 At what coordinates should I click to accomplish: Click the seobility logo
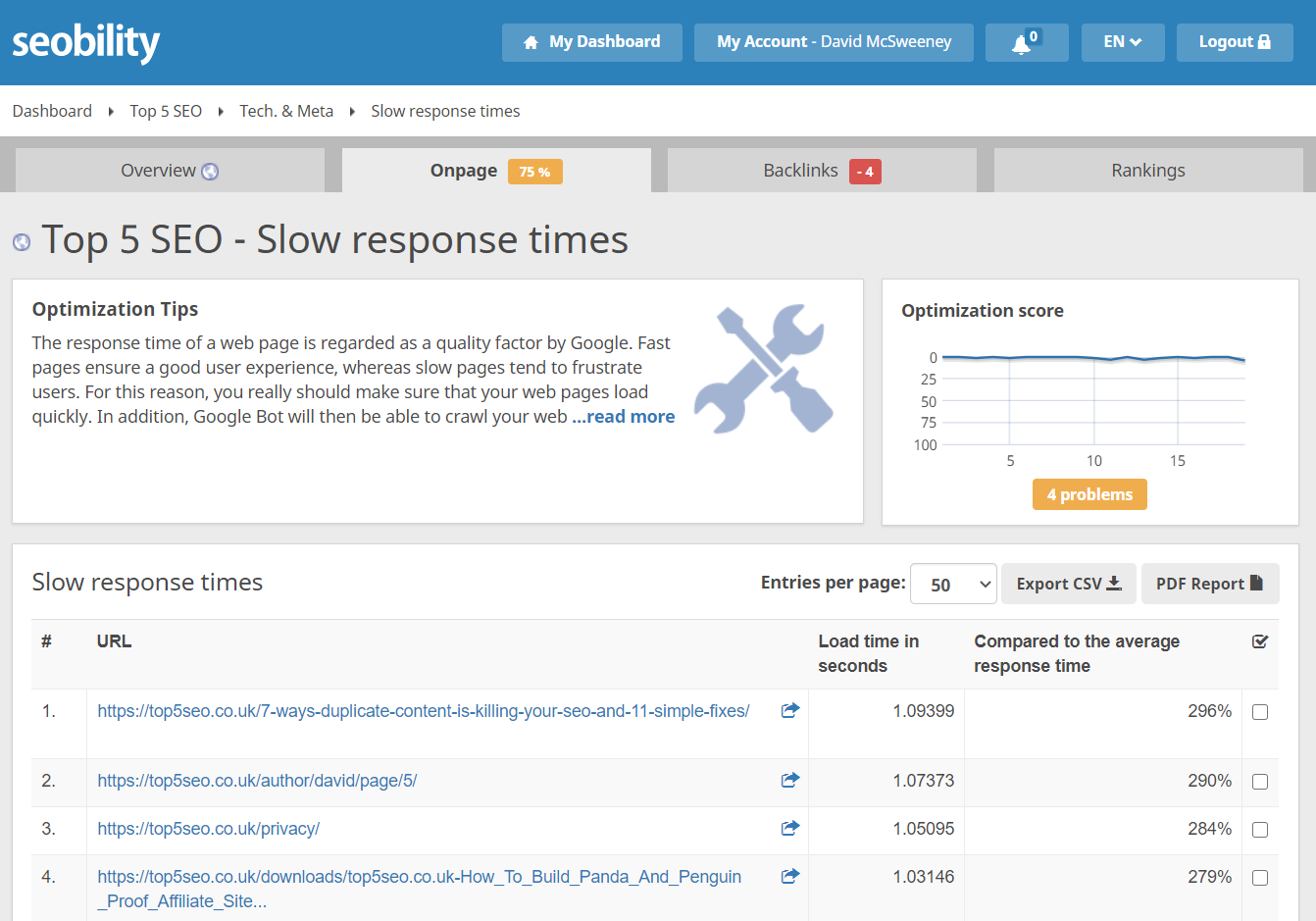click(86, 42)
